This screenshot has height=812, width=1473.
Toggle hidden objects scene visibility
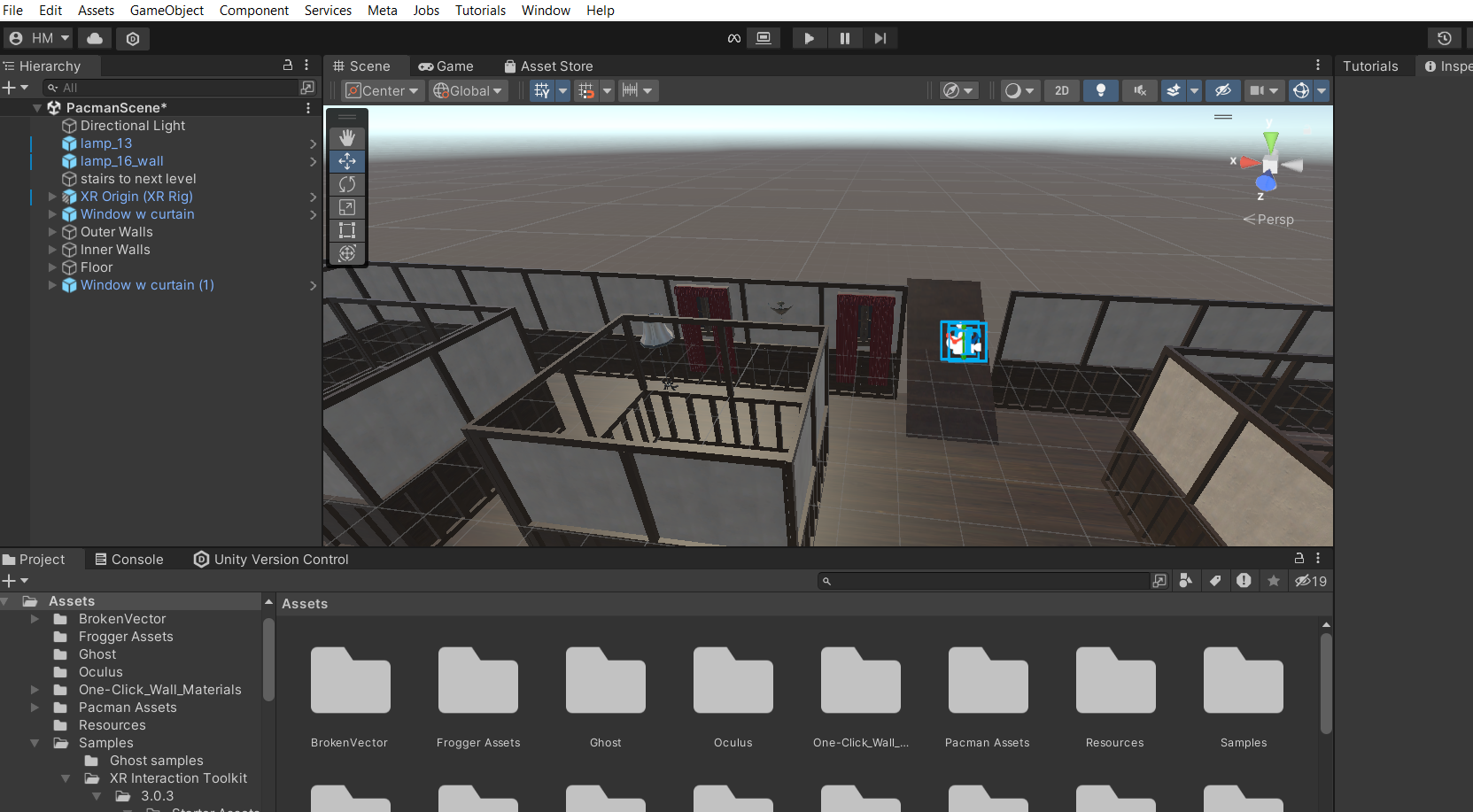1223,90
